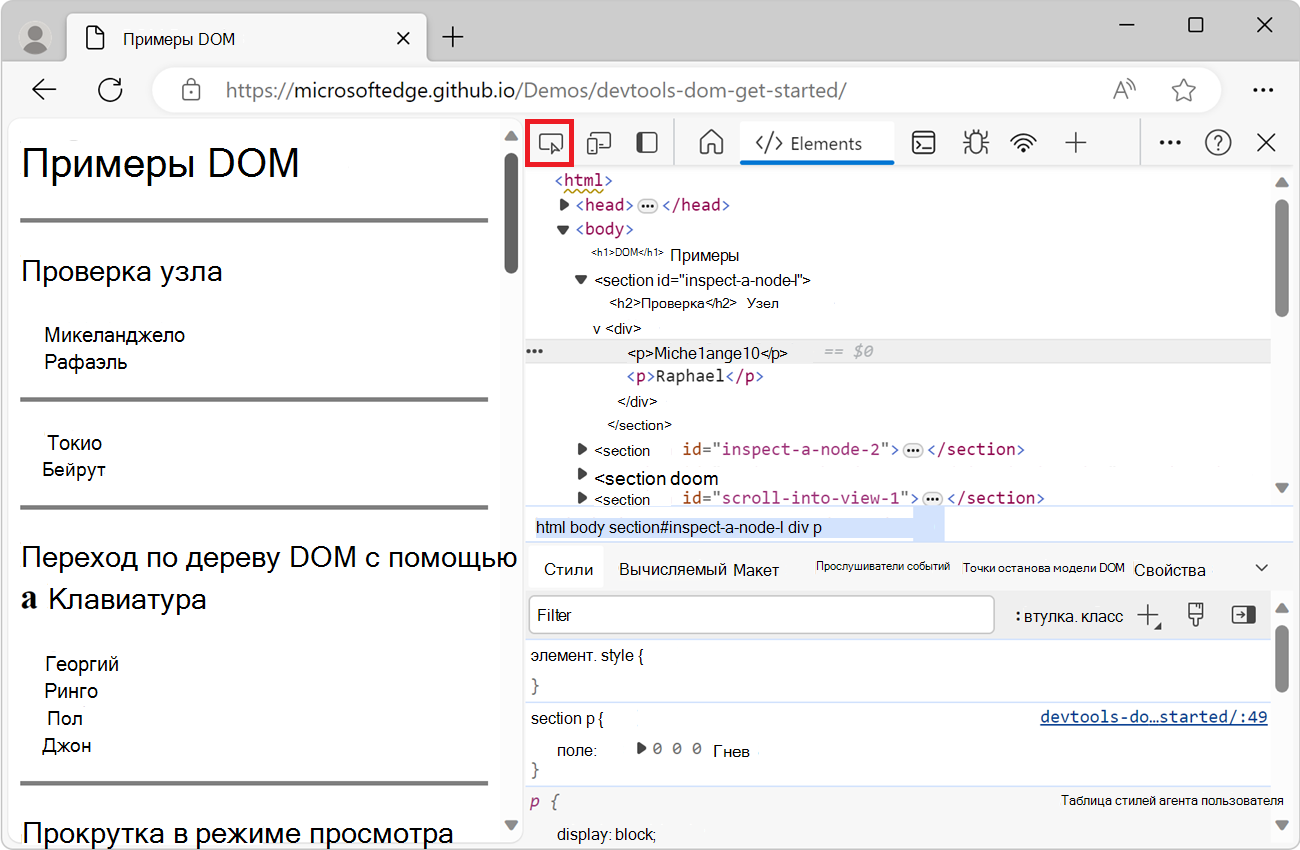The width and height of the screenshot is (1300, 850).
Task: Toggle the computed styles sidebar icon
Action: pyautogui.click(x=1243, y=614)
